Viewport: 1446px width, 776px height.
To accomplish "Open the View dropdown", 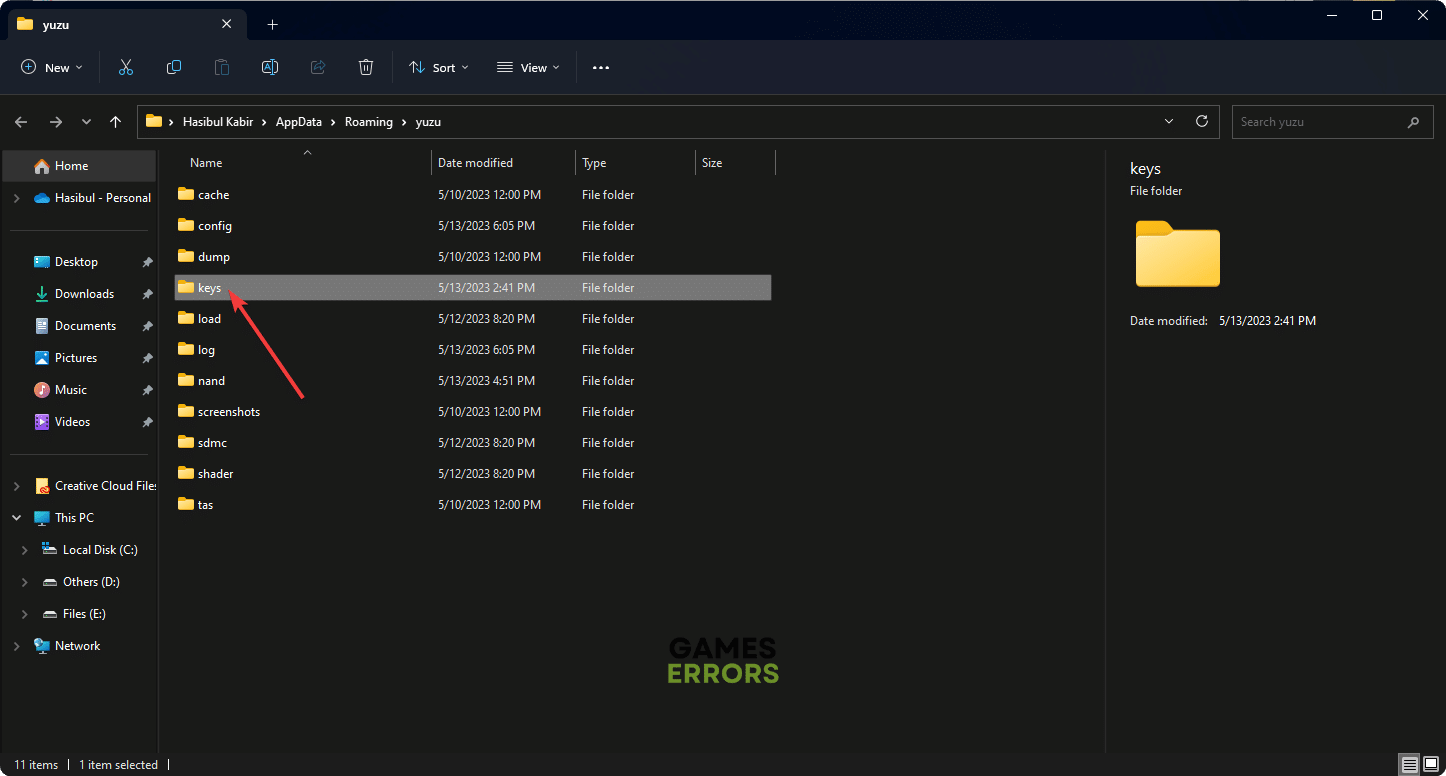I will pyautogui.click(x=528, y=67).
